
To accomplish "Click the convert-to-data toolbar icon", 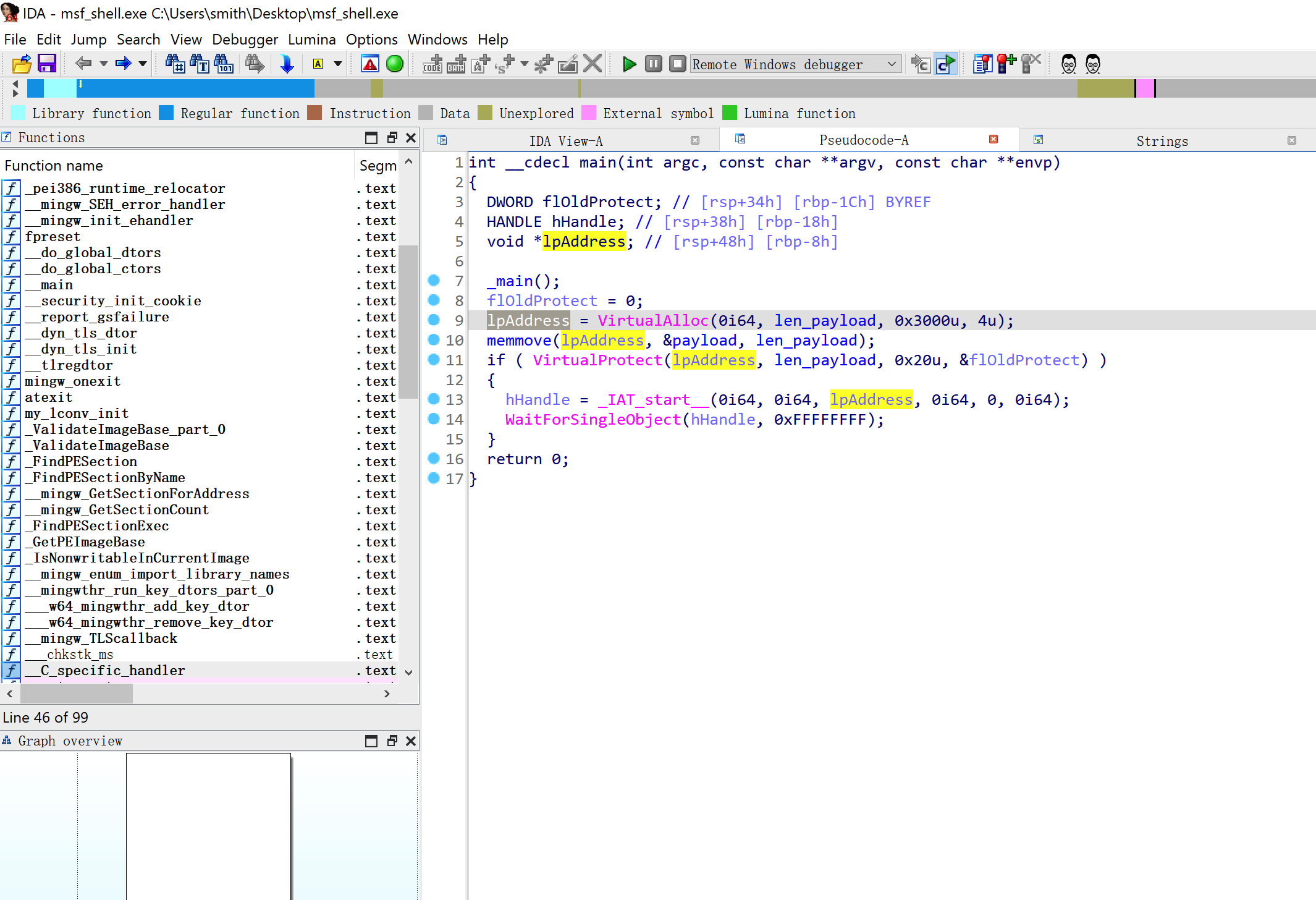I will tap(457, 64).
